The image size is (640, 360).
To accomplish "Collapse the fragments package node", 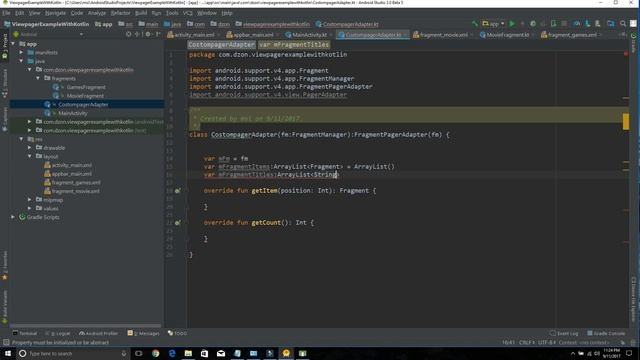I will pos(38,78).
